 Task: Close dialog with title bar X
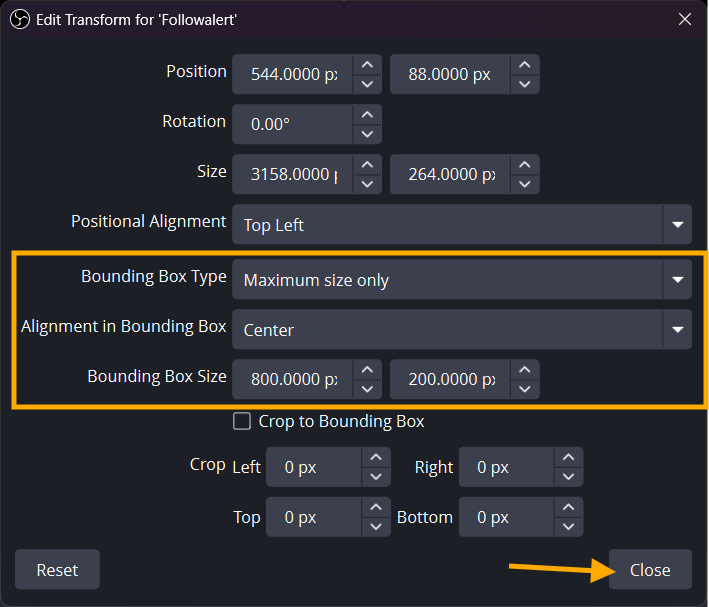(685, 19)
